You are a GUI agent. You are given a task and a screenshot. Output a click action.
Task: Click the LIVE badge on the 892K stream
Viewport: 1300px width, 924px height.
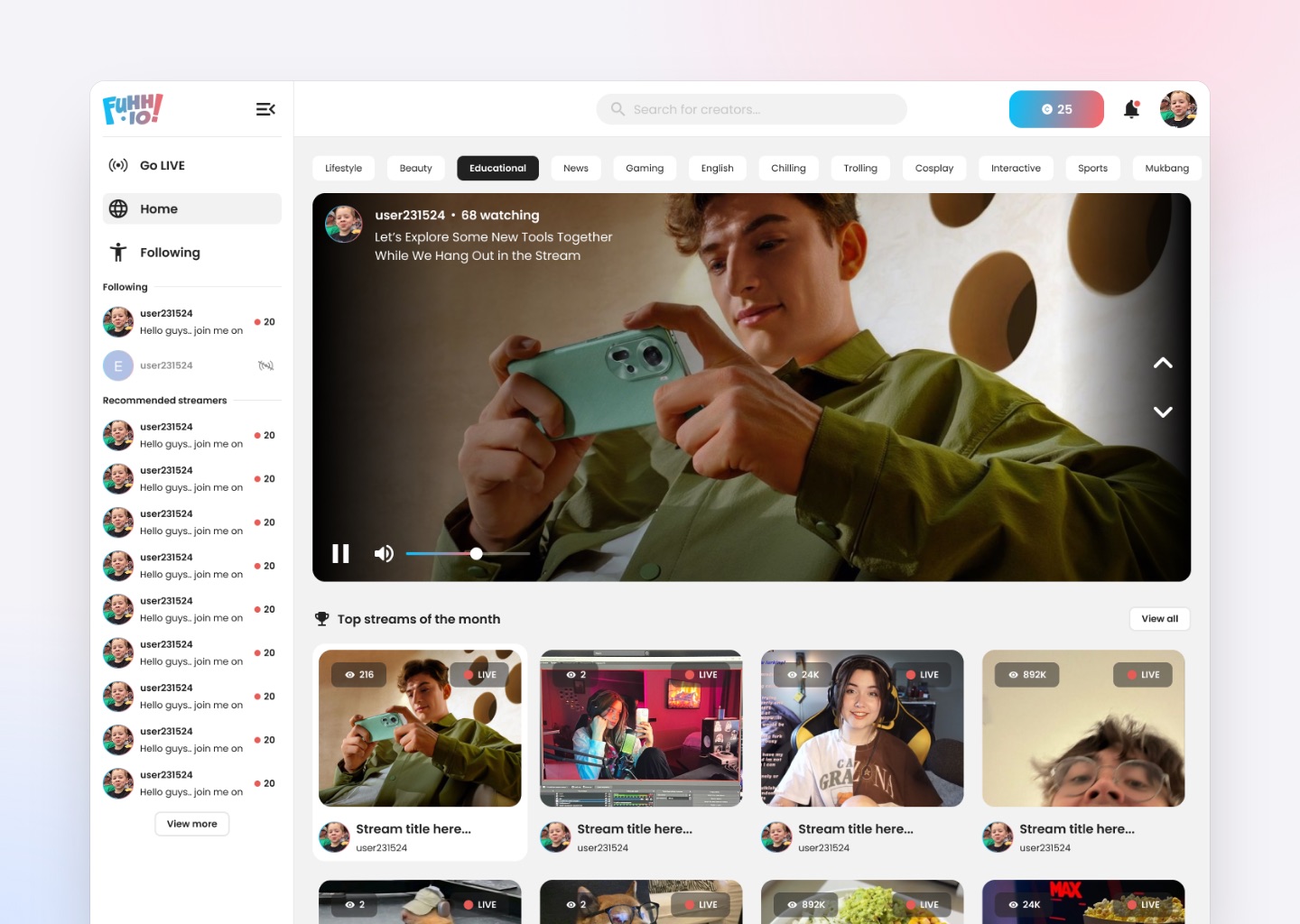pyautogui.click(x=1143, y=675)
